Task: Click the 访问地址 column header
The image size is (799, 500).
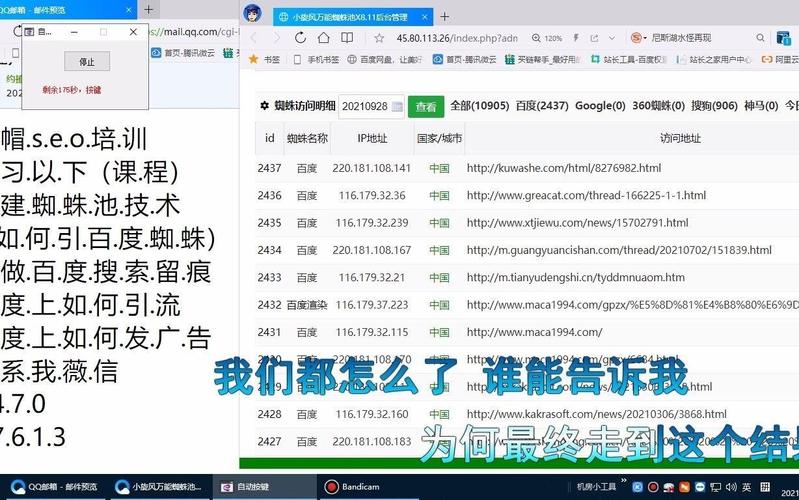Action: (680, 138)
